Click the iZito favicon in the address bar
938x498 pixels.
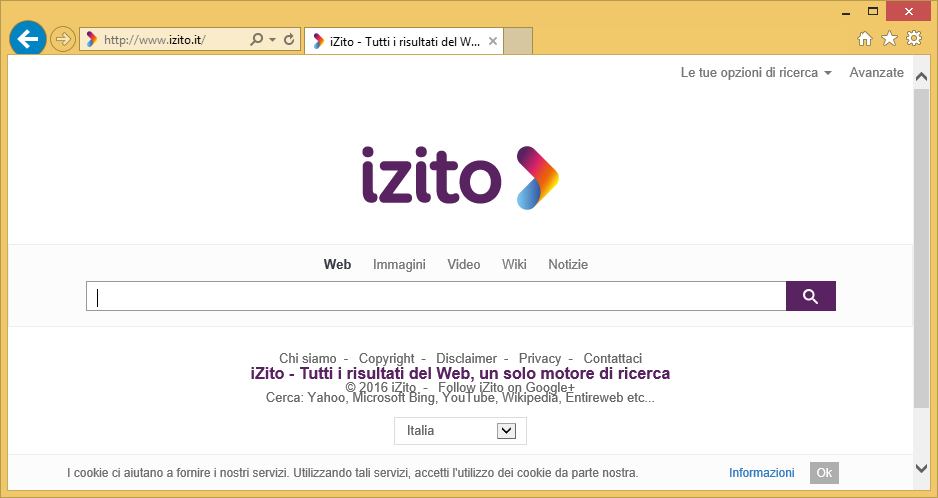[92, 40]
